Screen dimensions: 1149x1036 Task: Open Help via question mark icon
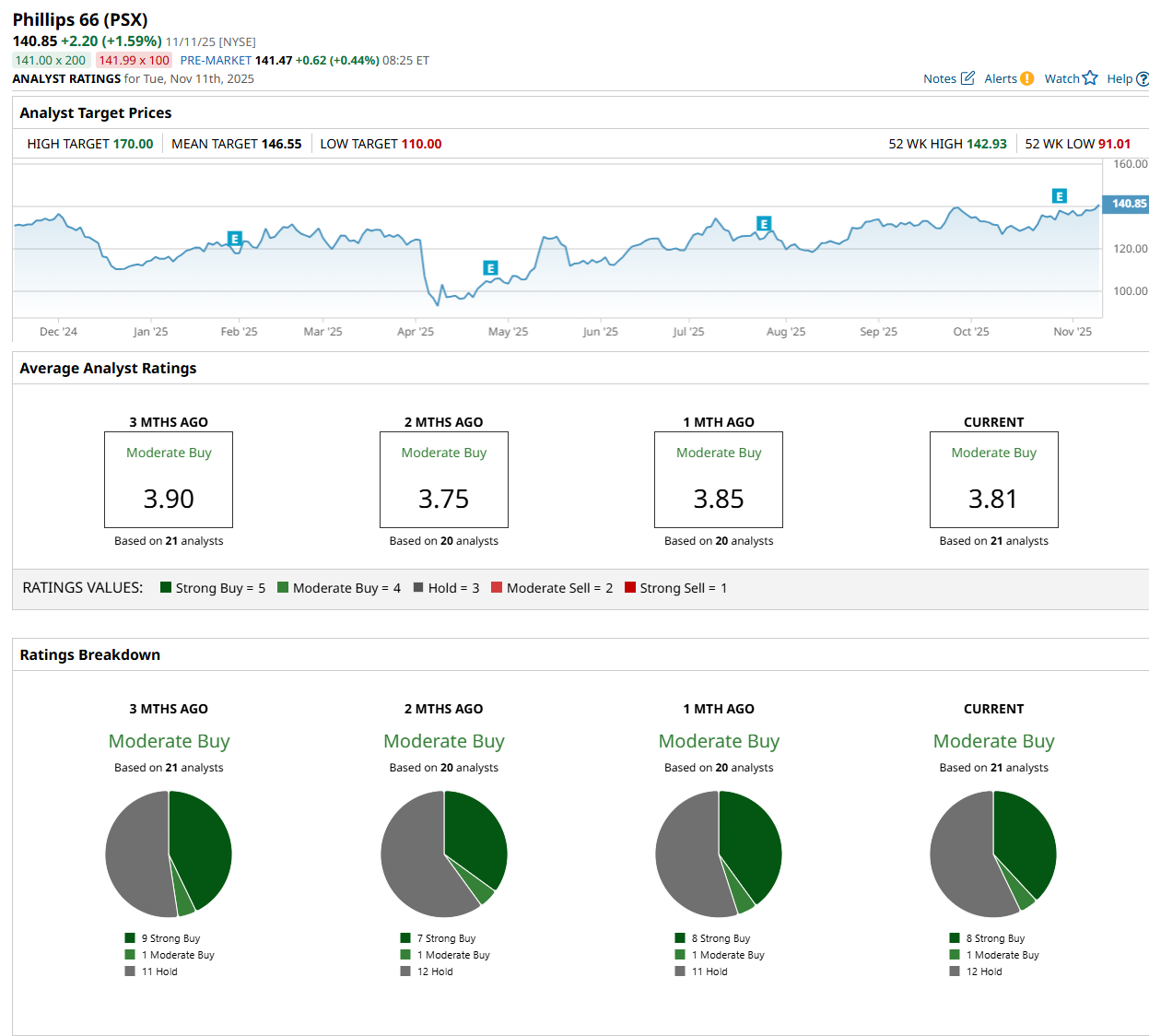(x=1143, y=79)
